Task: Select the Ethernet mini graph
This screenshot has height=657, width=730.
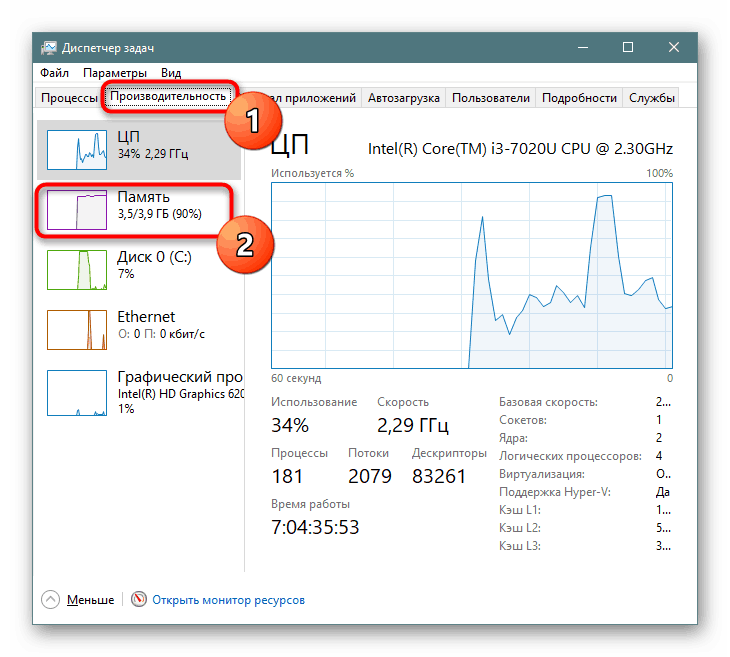Action: pos(77,330)
